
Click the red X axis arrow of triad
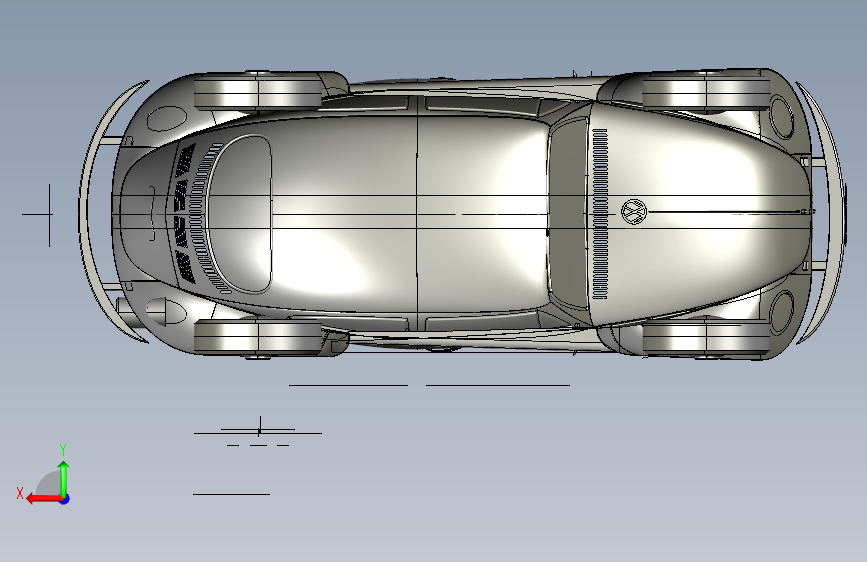[x=43, y=499]
